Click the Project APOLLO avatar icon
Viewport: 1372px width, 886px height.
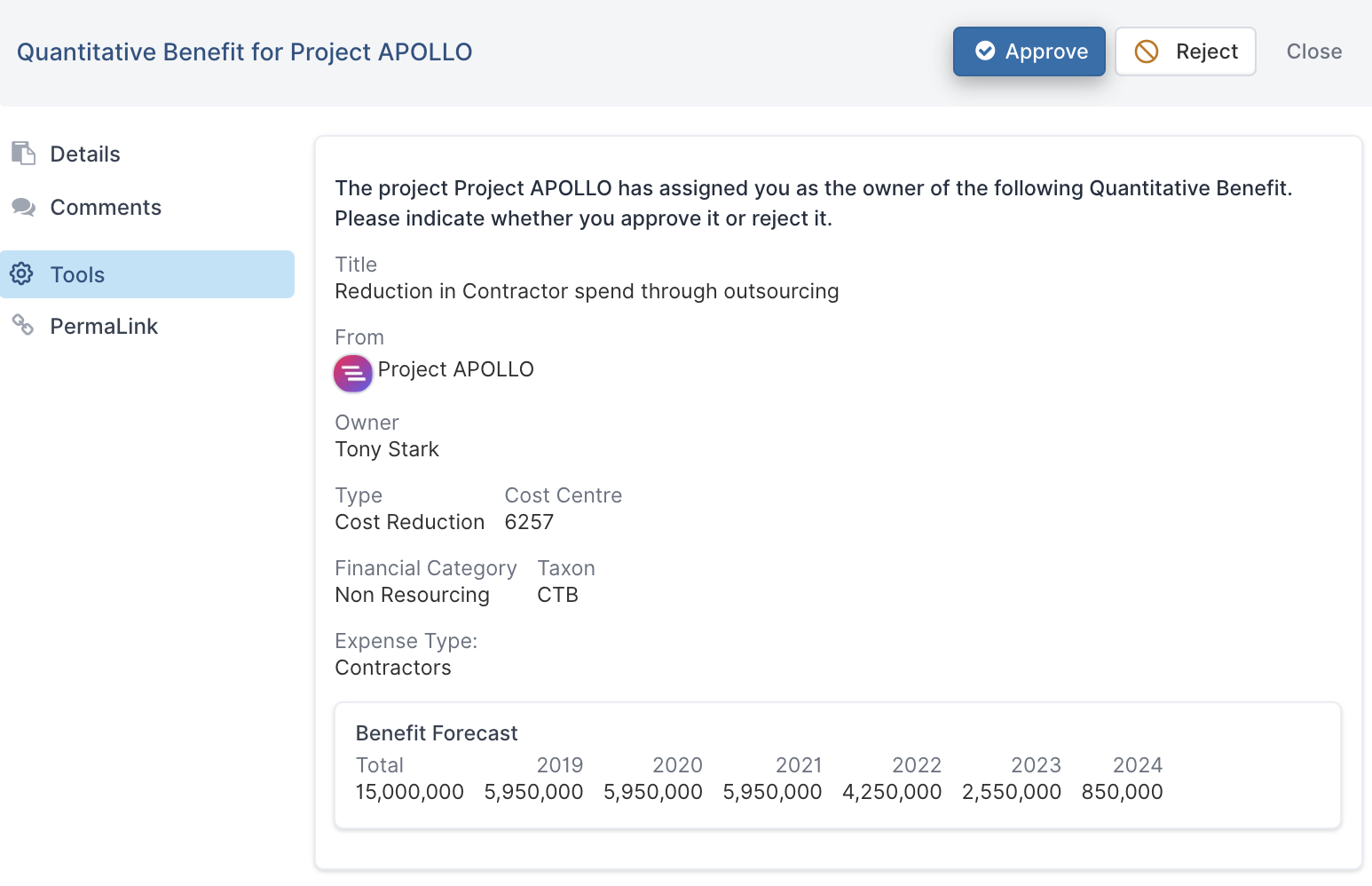(x=353, y=373)
